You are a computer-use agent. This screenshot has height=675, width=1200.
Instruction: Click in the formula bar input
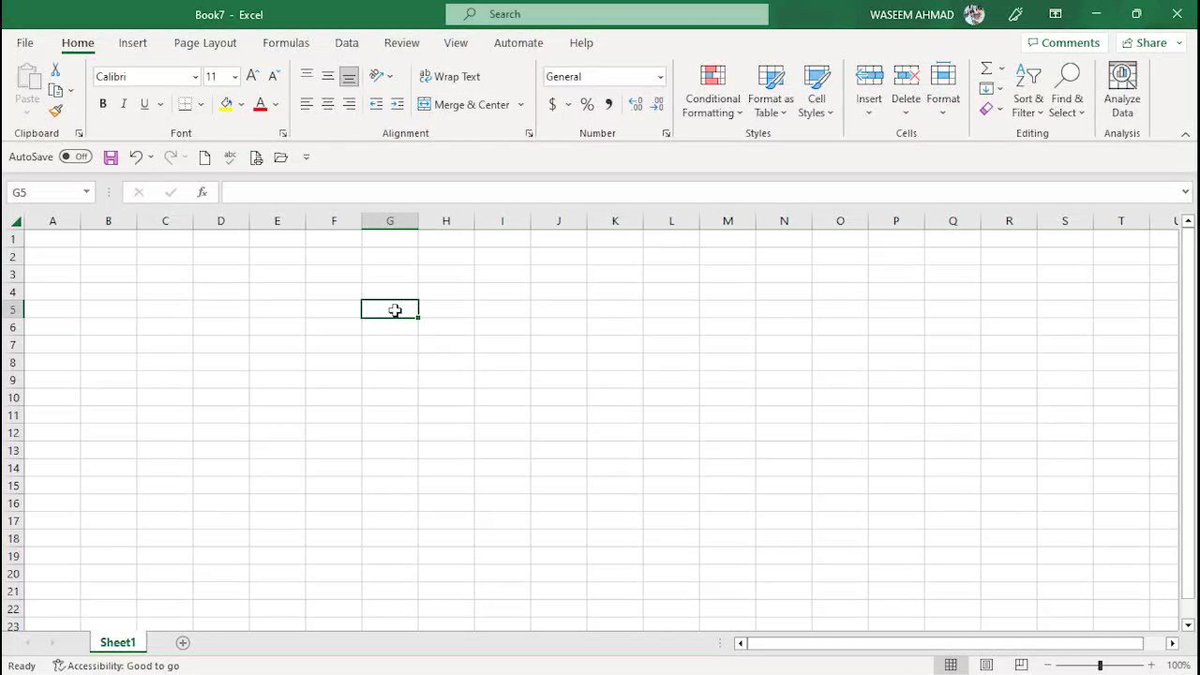(700, 192)
